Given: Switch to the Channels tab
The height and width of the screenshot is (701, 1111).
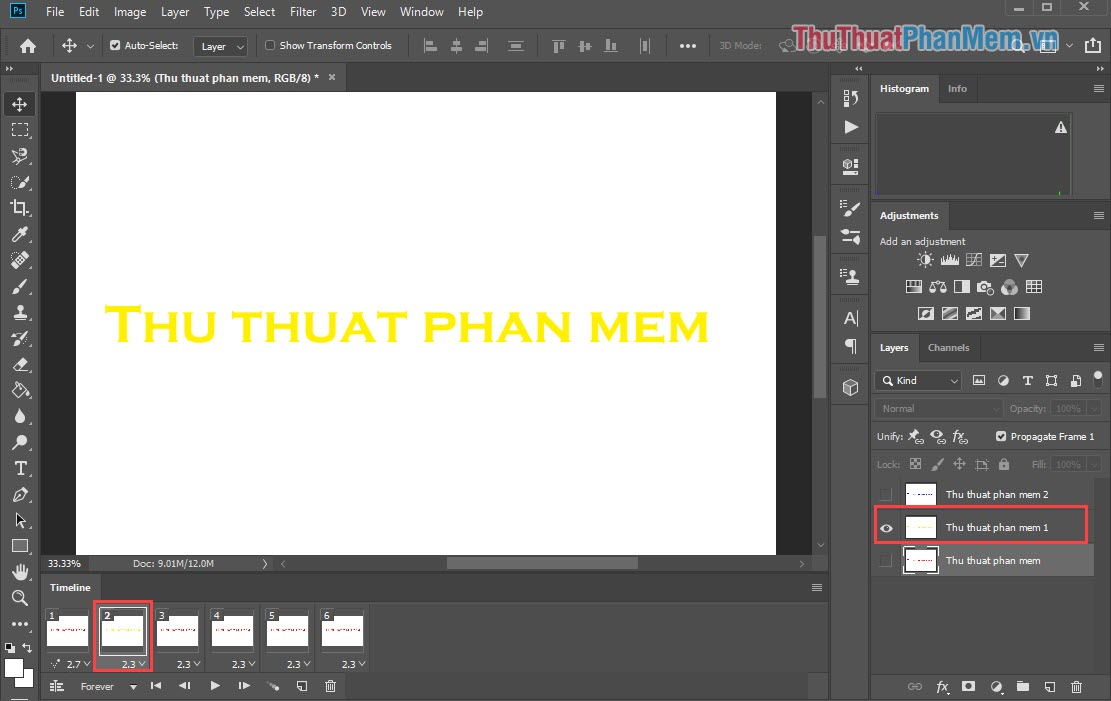Looking at the screenshot, I should [948, 347].
